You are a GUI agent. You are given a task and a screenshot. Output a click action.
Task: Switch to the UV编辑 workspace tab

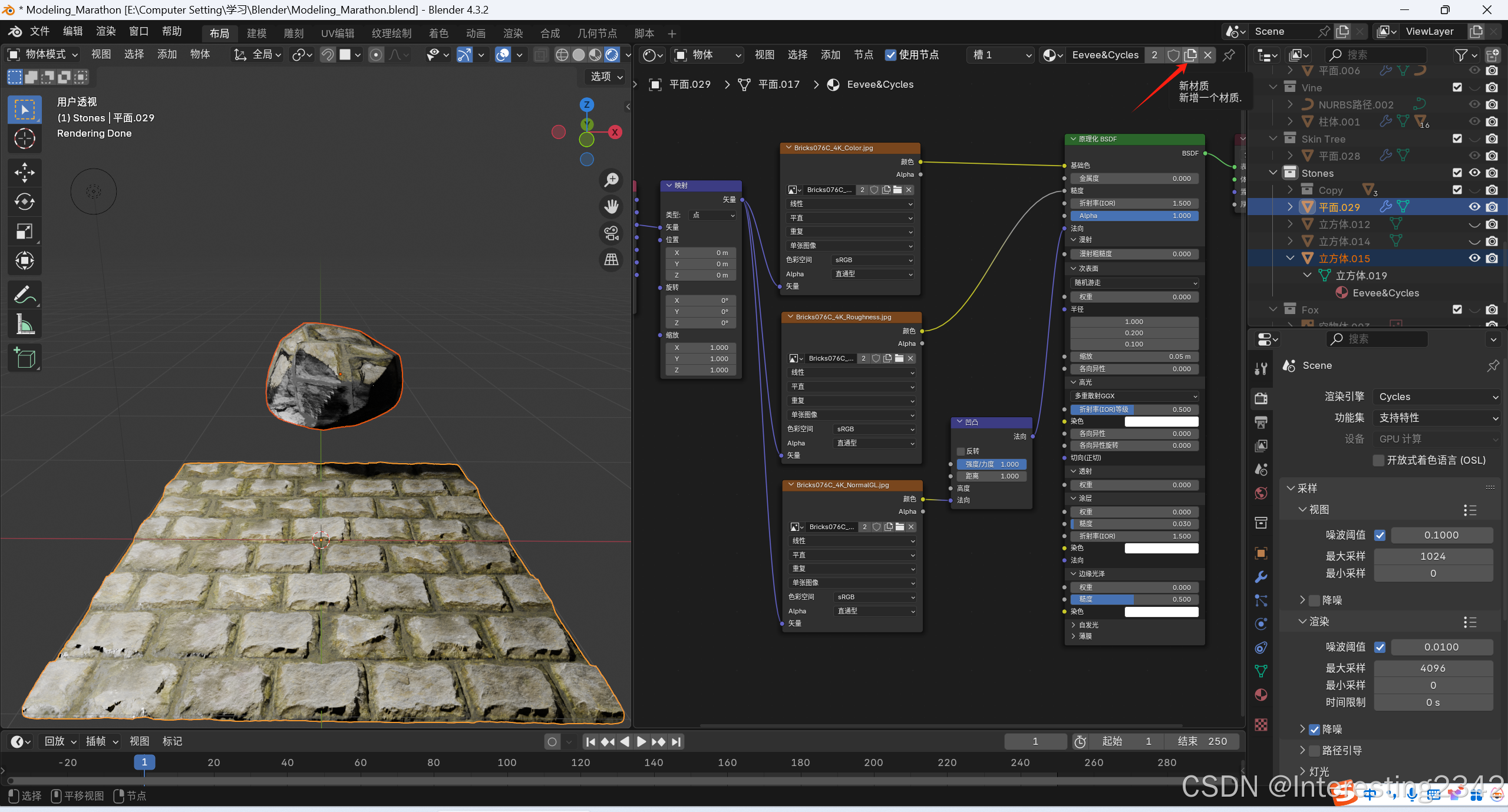(x=337, y=33)
